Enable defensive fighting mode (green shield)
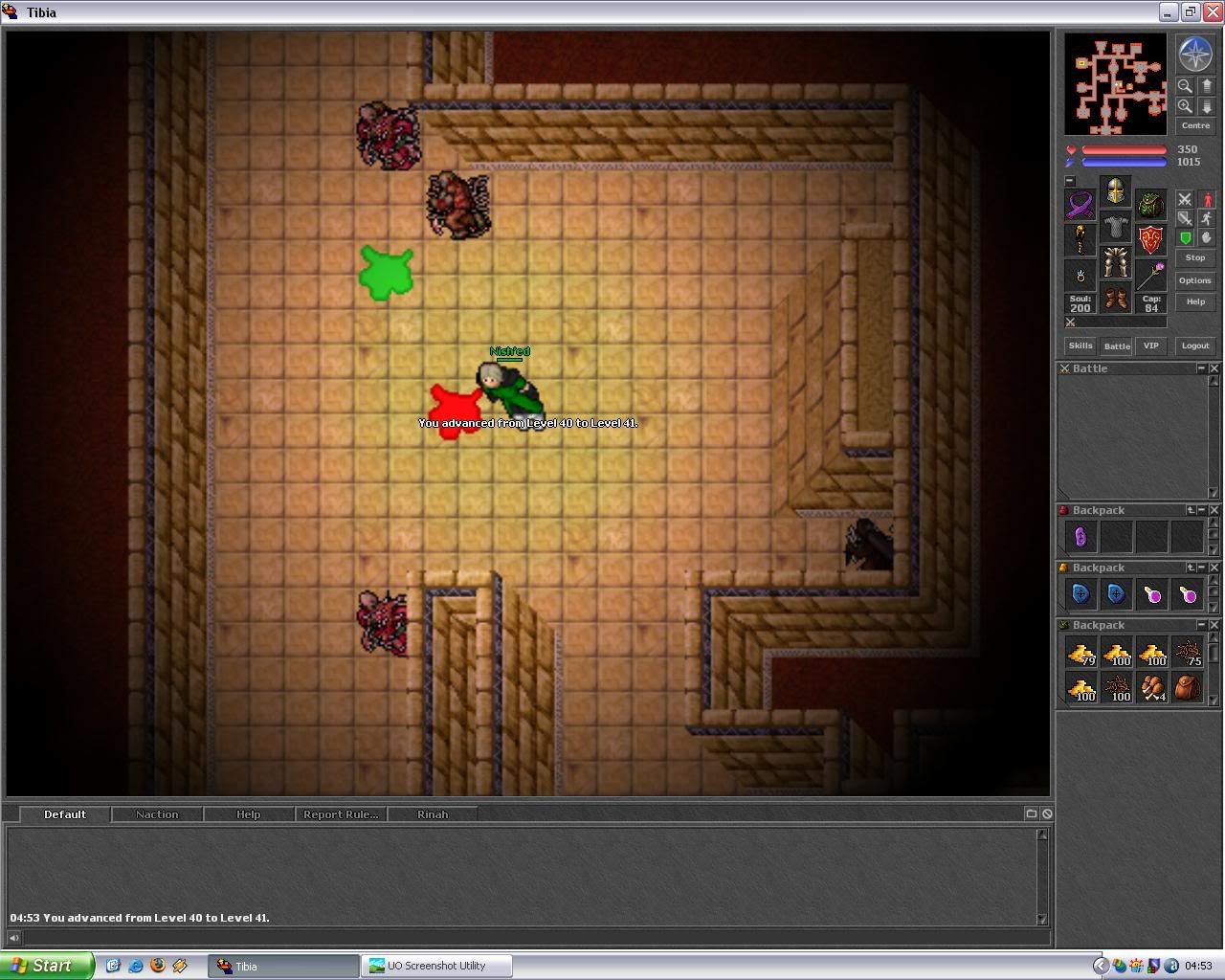 [x=1185, y=237]
